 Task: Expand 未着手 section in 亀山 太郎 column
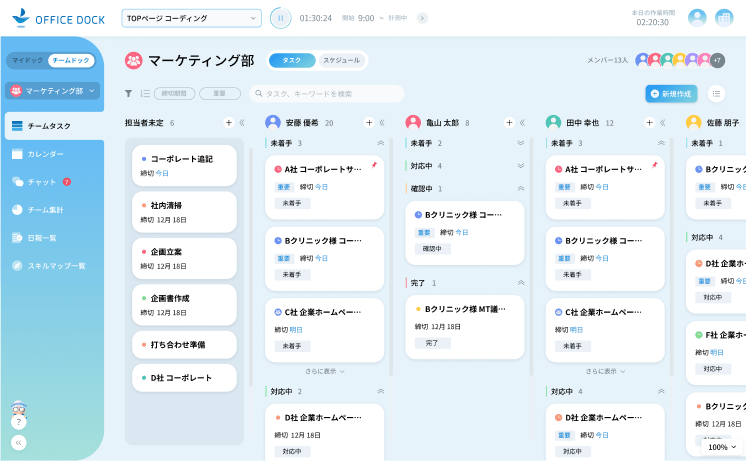(521, 143)
